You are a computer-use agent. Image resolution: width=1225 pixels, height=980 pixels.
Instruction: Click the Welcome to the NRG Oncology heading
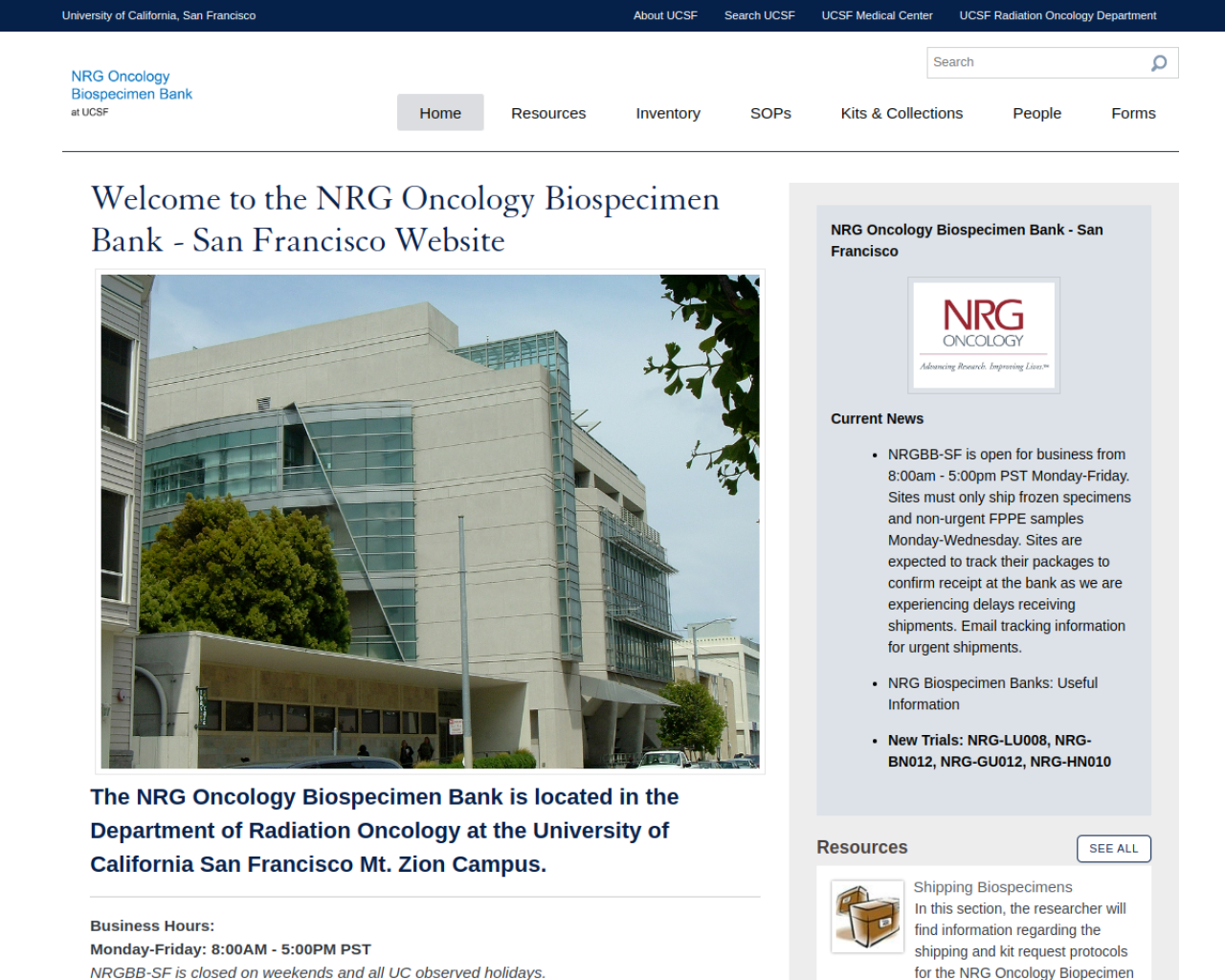[x=405, y=219]
